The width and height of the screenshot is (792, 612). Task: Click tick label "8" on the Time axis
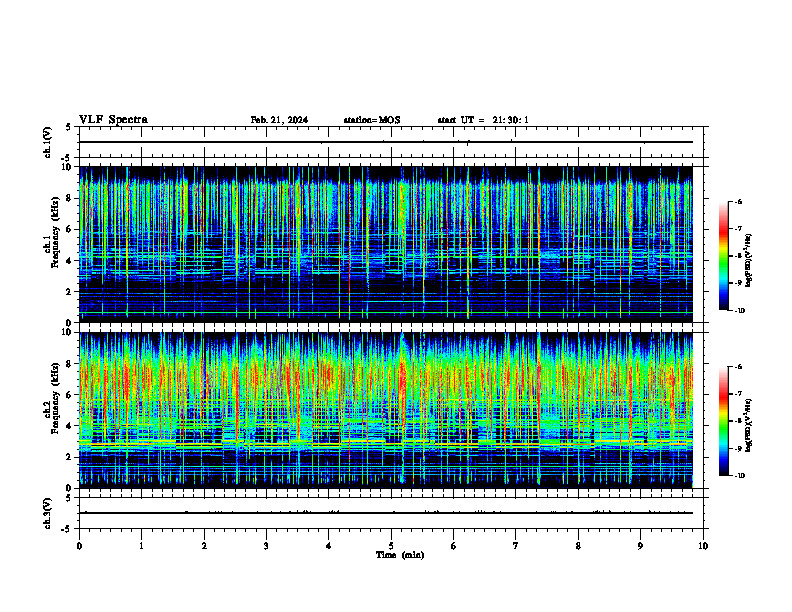578,546
